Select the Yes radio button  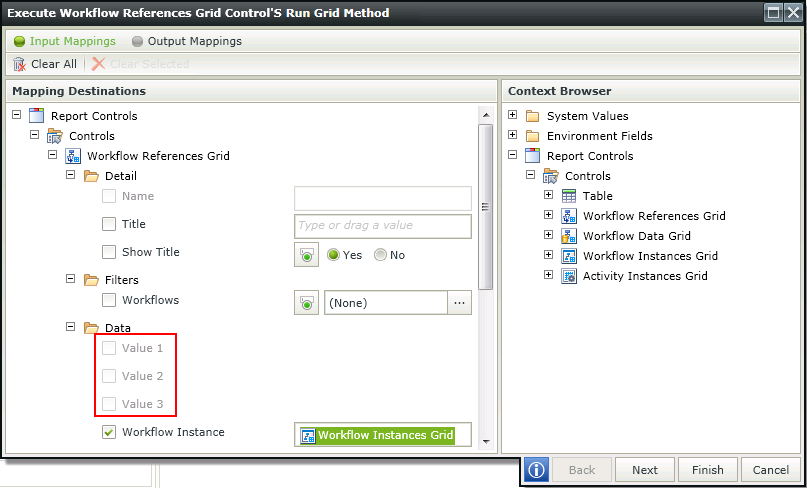point(334,255)
